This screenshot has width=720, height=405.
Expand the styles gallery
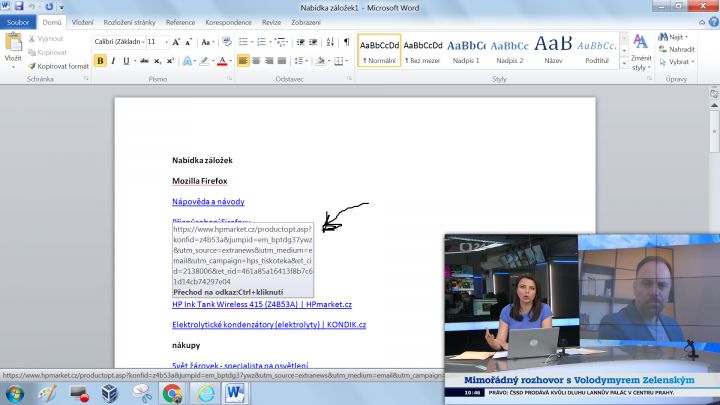(624, 64)
